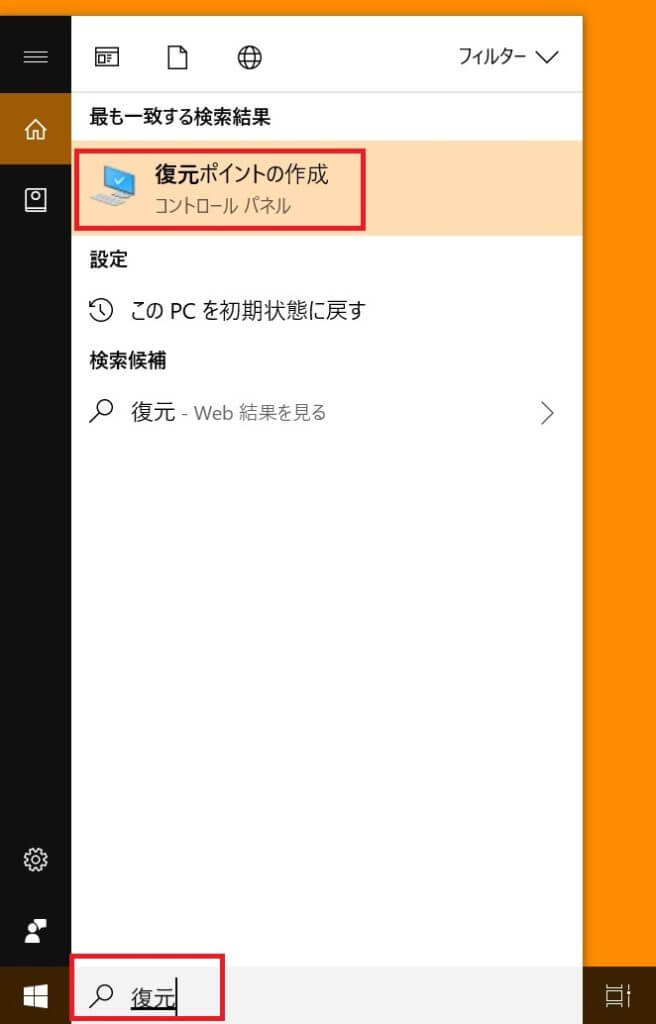
Task: Expand the chevron arrow next to 復元 web result
Action: coord(548,413)
